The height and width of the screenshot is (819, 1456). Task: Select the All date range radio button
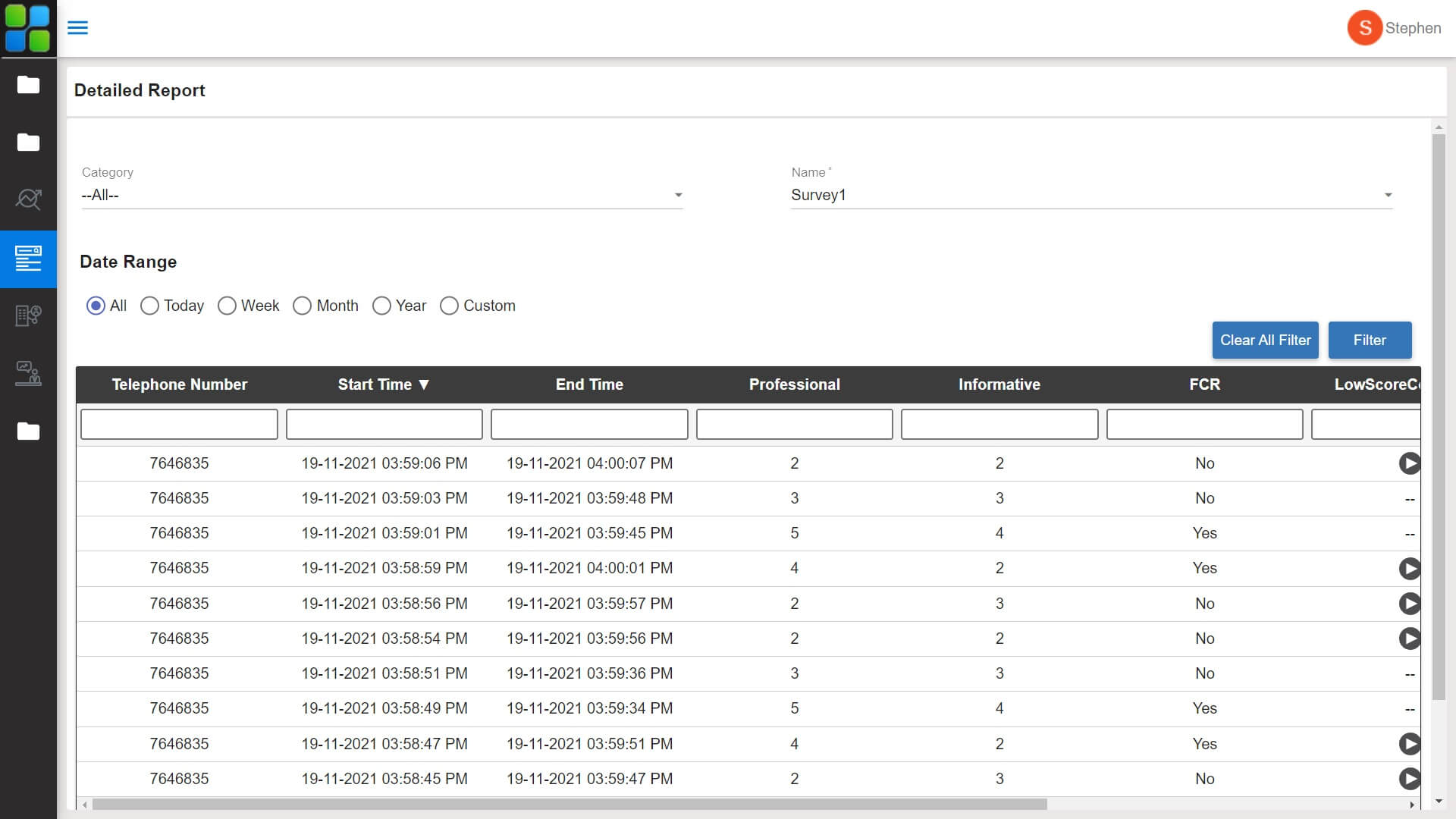(96, 306)
